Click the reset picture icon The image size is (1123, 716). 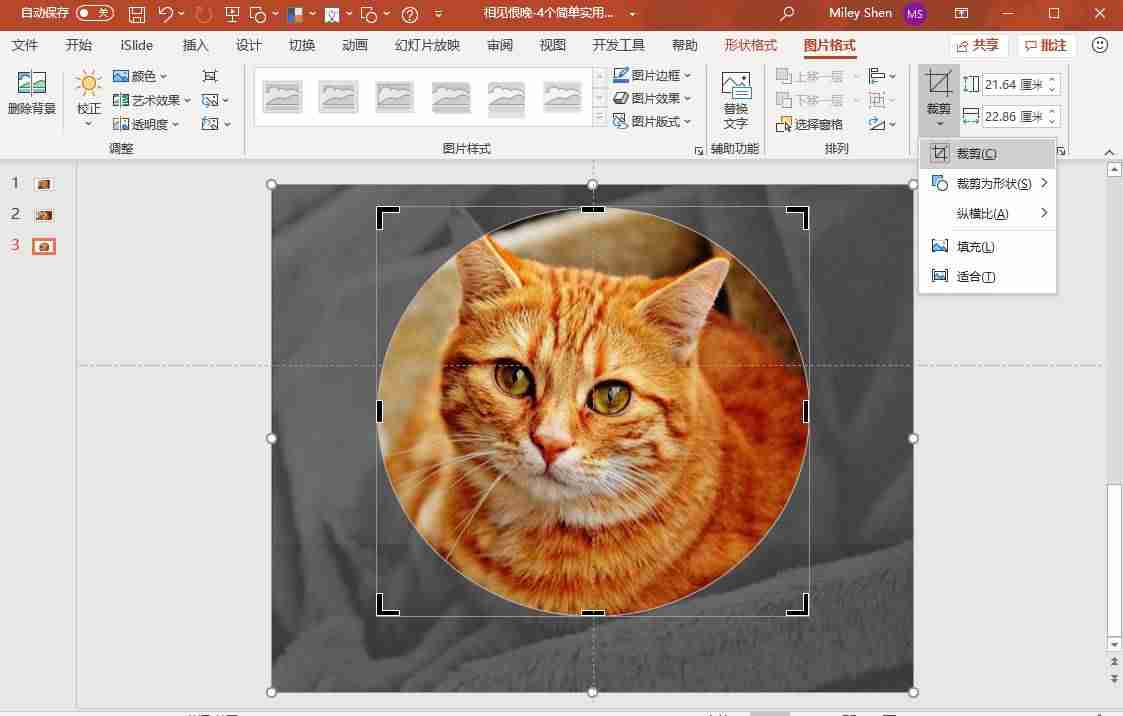(x=210, y=124)
